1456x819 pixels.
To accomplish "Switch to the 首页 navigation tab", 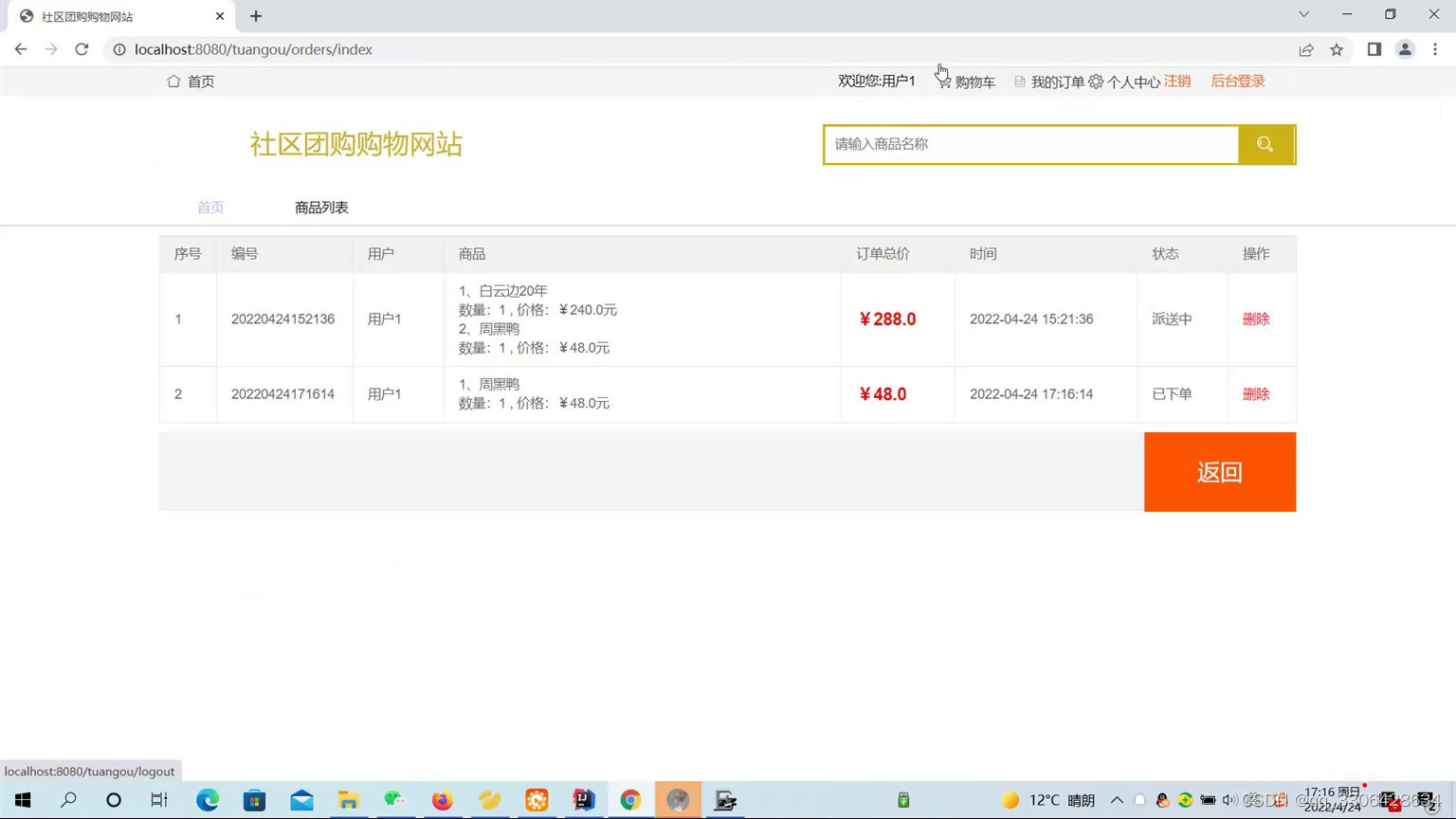I will (x=210, y=208).
